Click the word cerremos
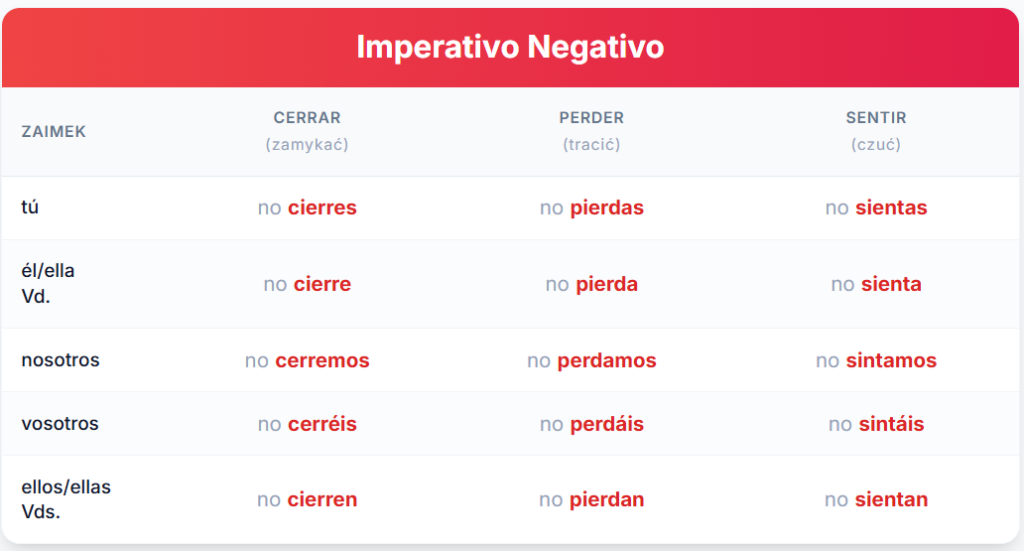Viewport: 1024px width, 551px height. pyautogui.click(x=322, y=360)
